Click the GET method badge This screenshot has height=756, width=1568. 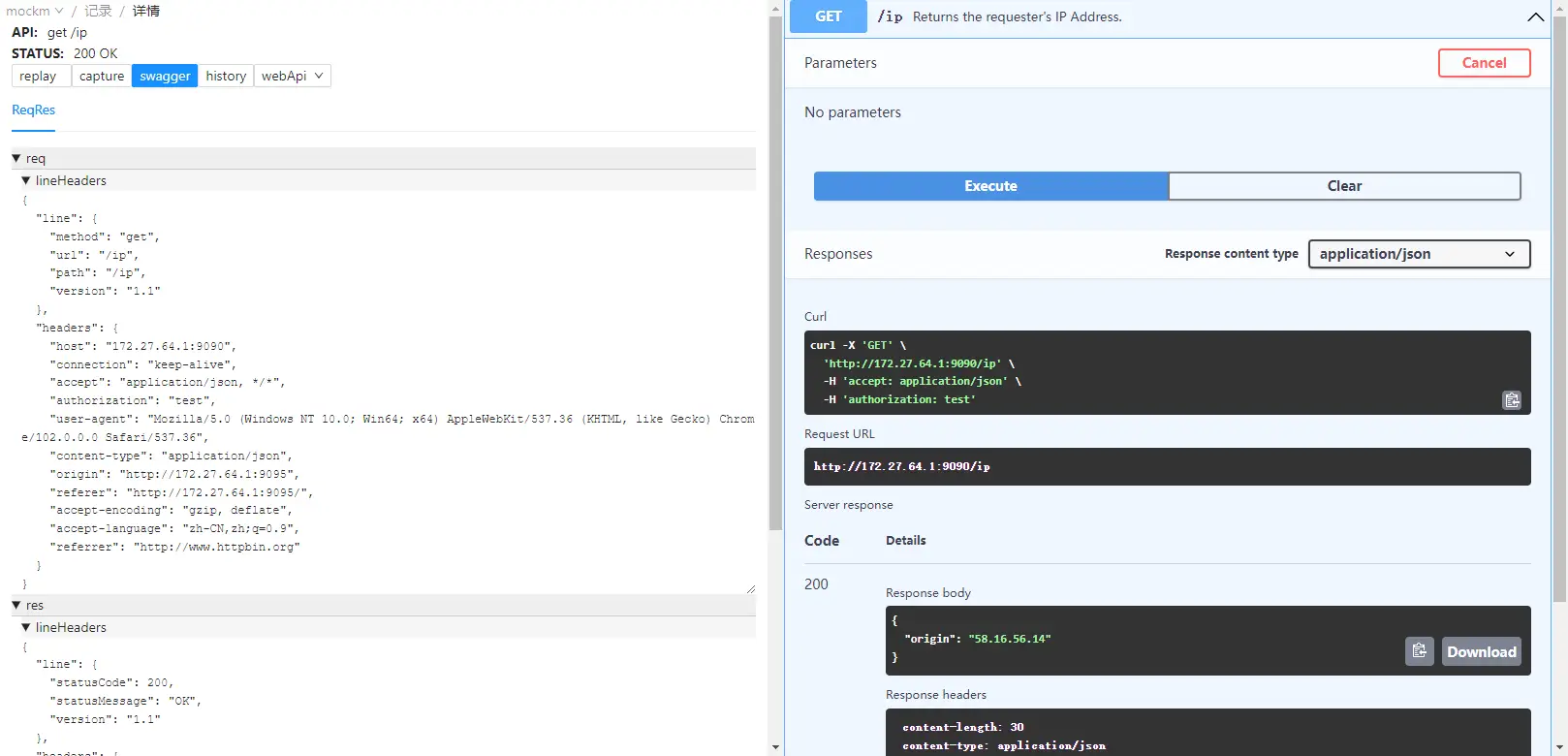pos(828,16)
